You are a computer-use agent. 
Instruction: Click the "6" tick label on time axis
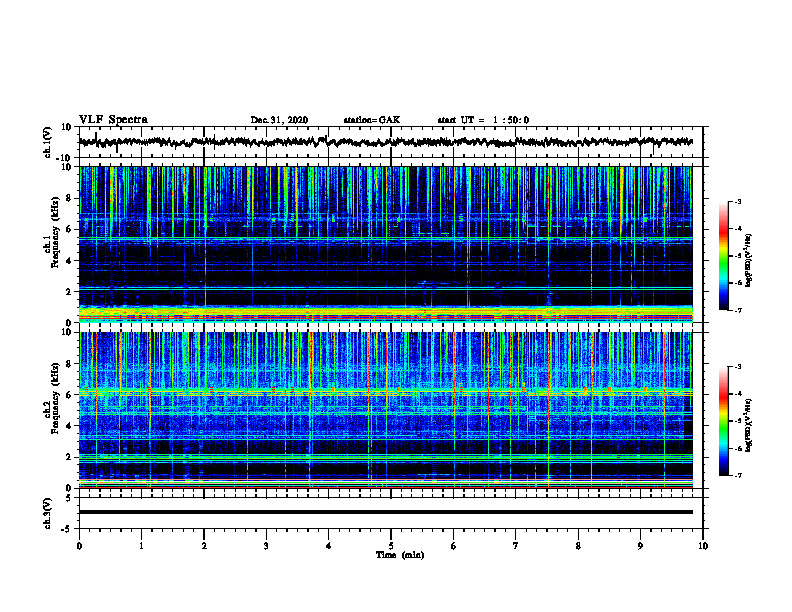point(453,546)
